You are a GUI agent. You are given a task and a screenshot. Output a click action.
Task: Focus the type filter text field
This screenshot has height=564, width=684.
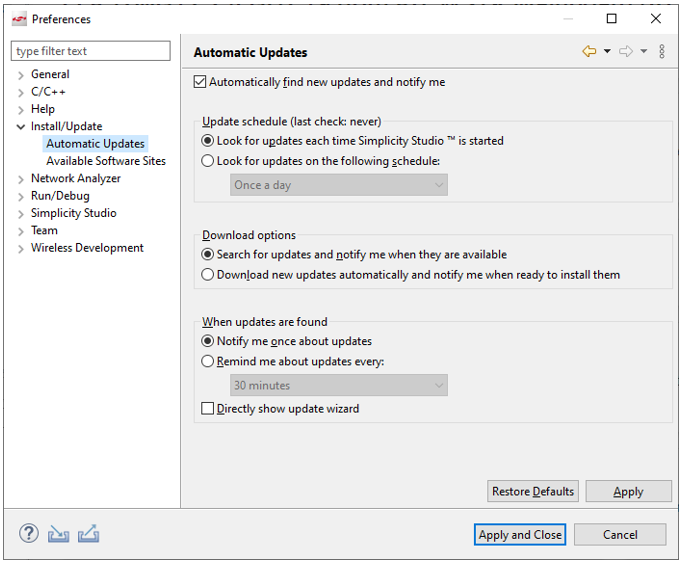(91, 51)
